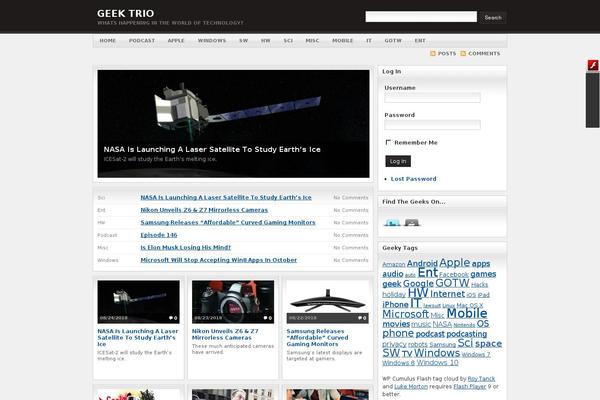
Task: Click the featured NASA satellite banner image
Action: tap(233, 124)
